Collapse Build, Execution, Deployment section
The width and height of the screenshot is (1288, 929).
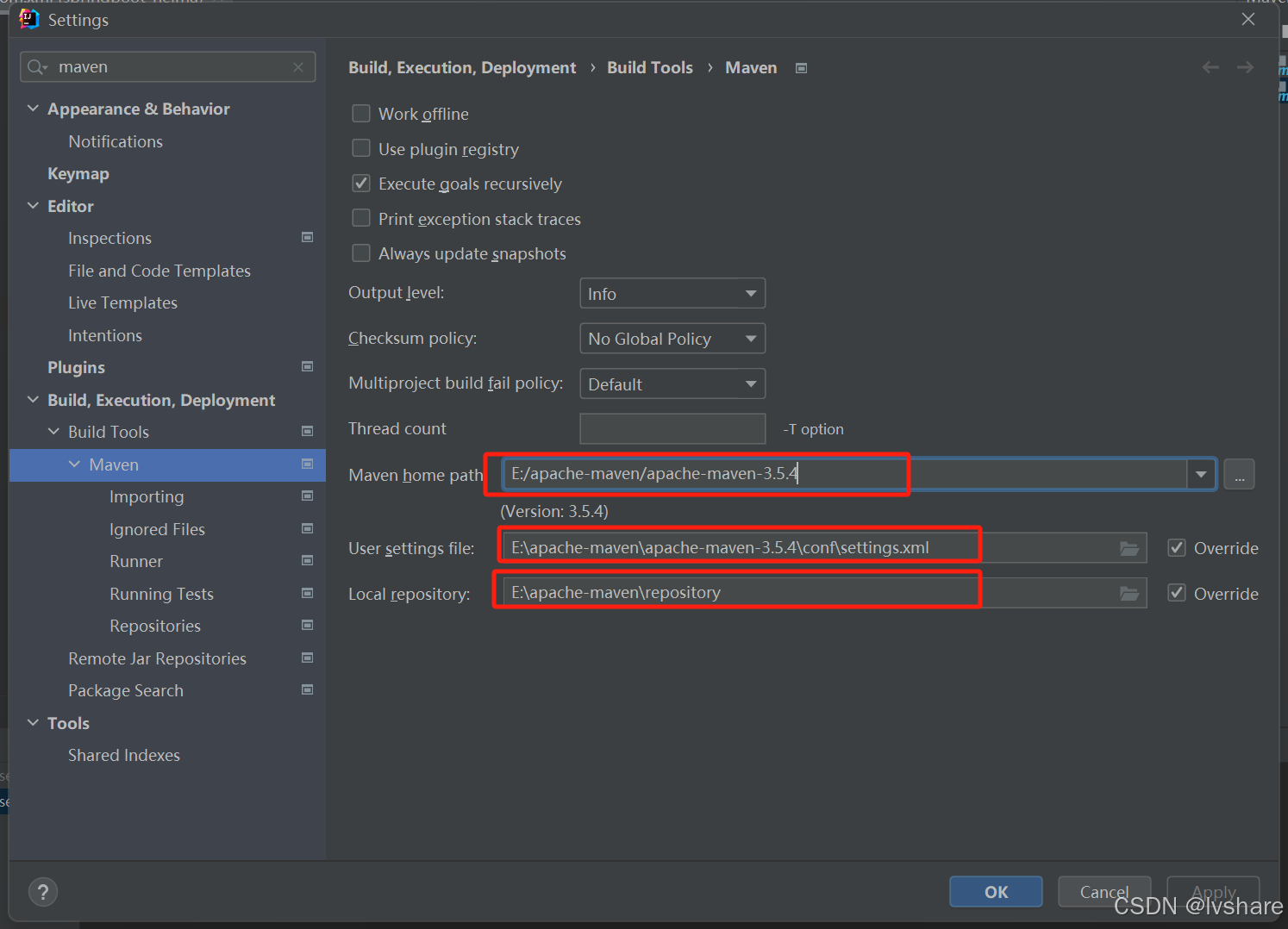[x=33, y=400]
